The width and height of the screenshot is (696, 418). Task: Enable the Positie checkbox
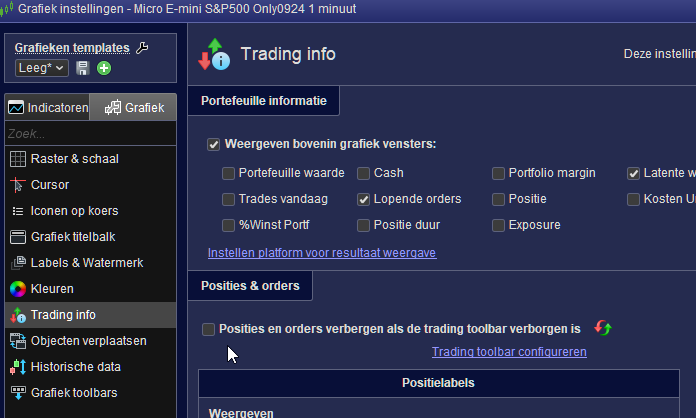click(498, 199)
